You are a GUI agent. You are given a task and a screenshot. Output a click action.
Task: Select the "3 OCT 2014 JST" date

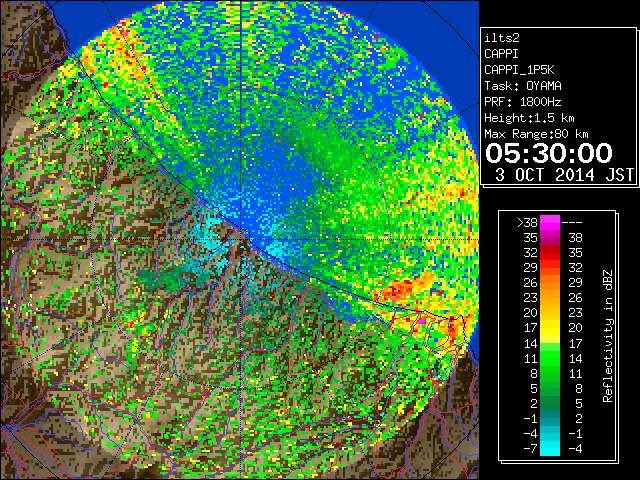point(564,175)
